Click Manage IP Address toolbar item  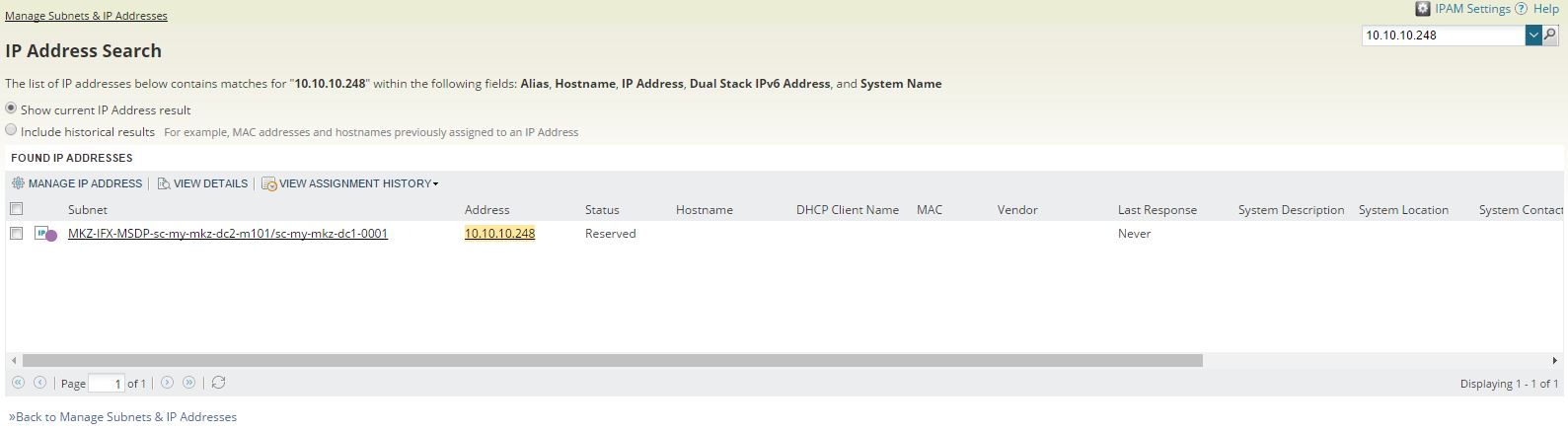pyautogui.click(x=77, y=183)
